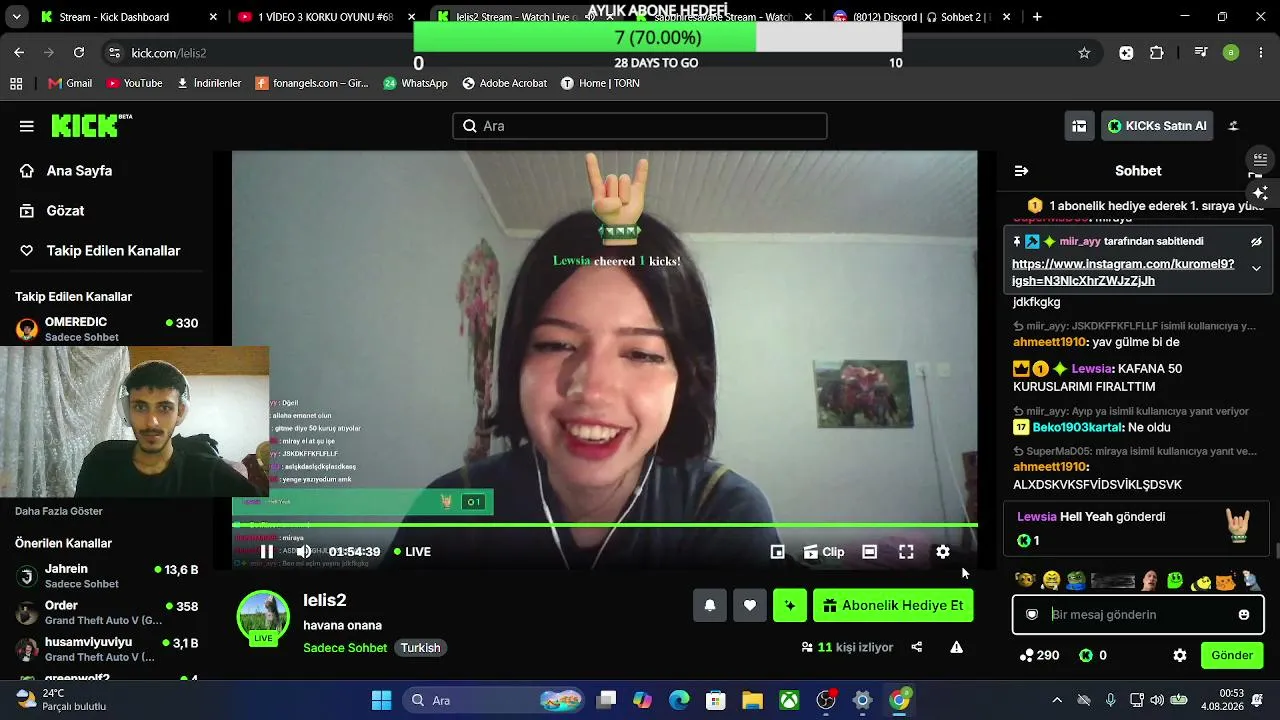Go back to the previous page
This screenshot has width=1280, height=720.
(x=19, y=53)
